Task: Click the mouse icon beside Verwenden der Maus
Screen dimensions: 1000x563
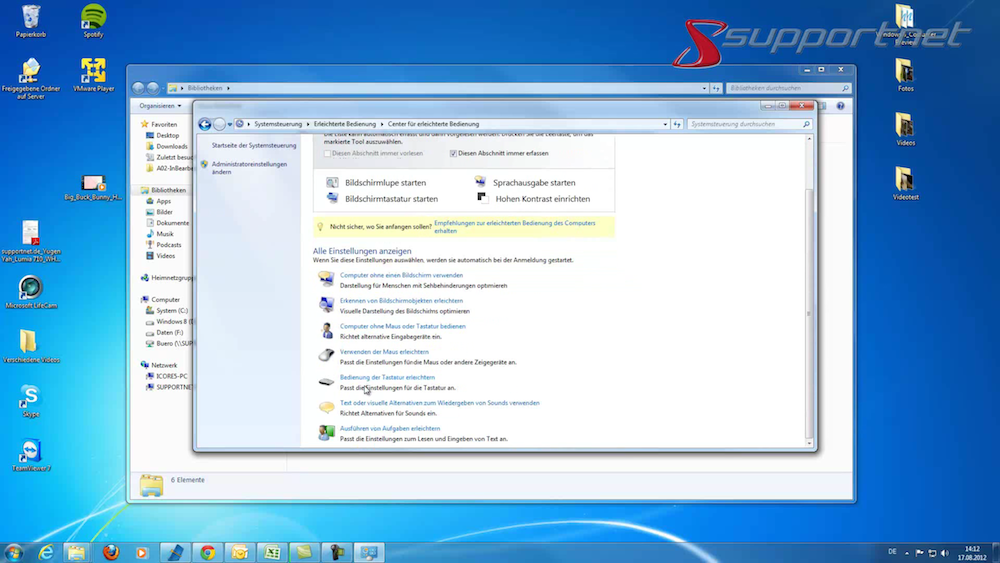Action: (326, 355)
